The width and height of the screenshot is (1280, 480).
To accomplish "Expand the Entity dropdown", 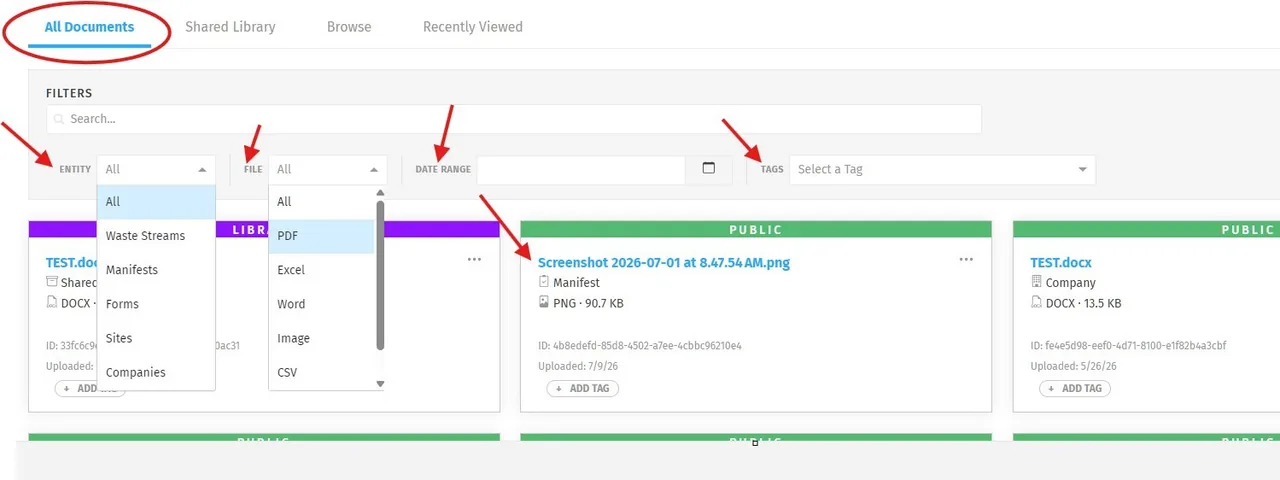I will (156, 169).
